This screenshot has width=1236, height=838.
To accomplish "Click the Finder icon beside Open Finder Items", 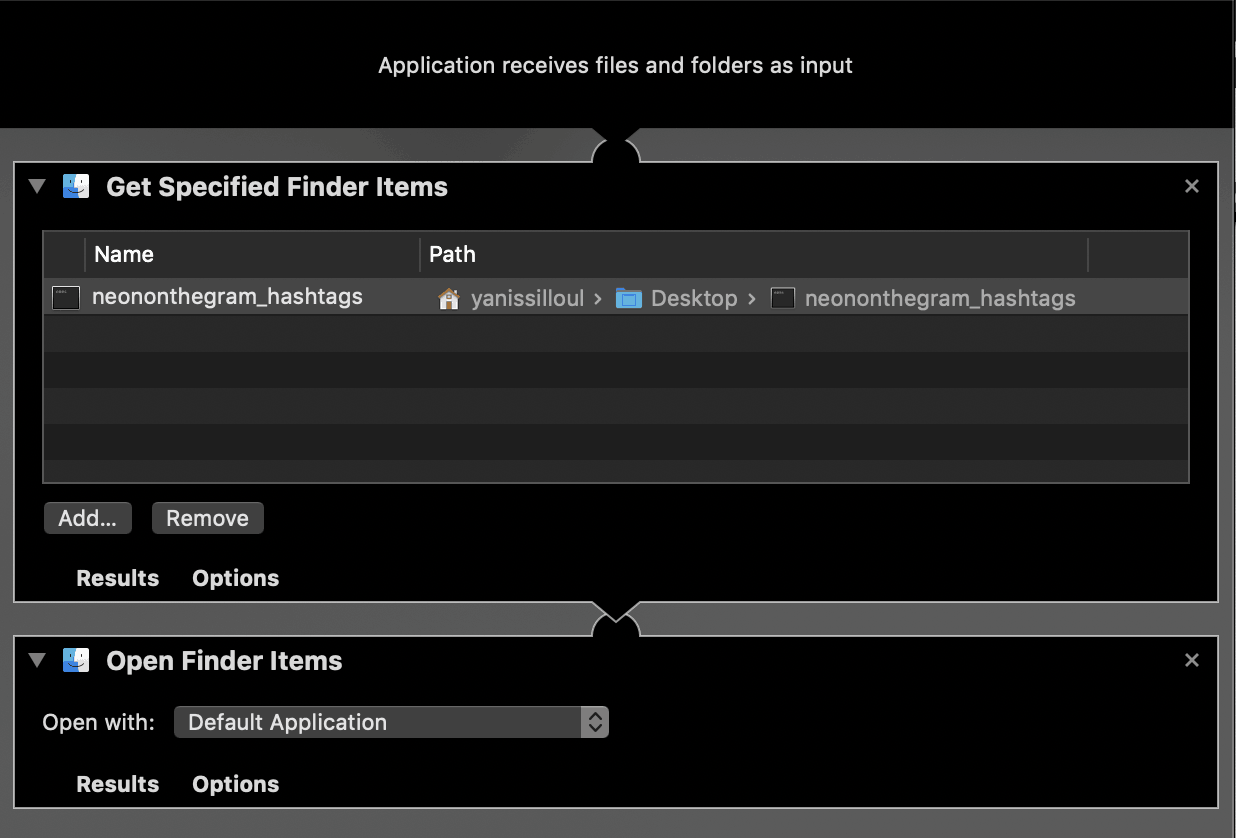I will [76, 660].
